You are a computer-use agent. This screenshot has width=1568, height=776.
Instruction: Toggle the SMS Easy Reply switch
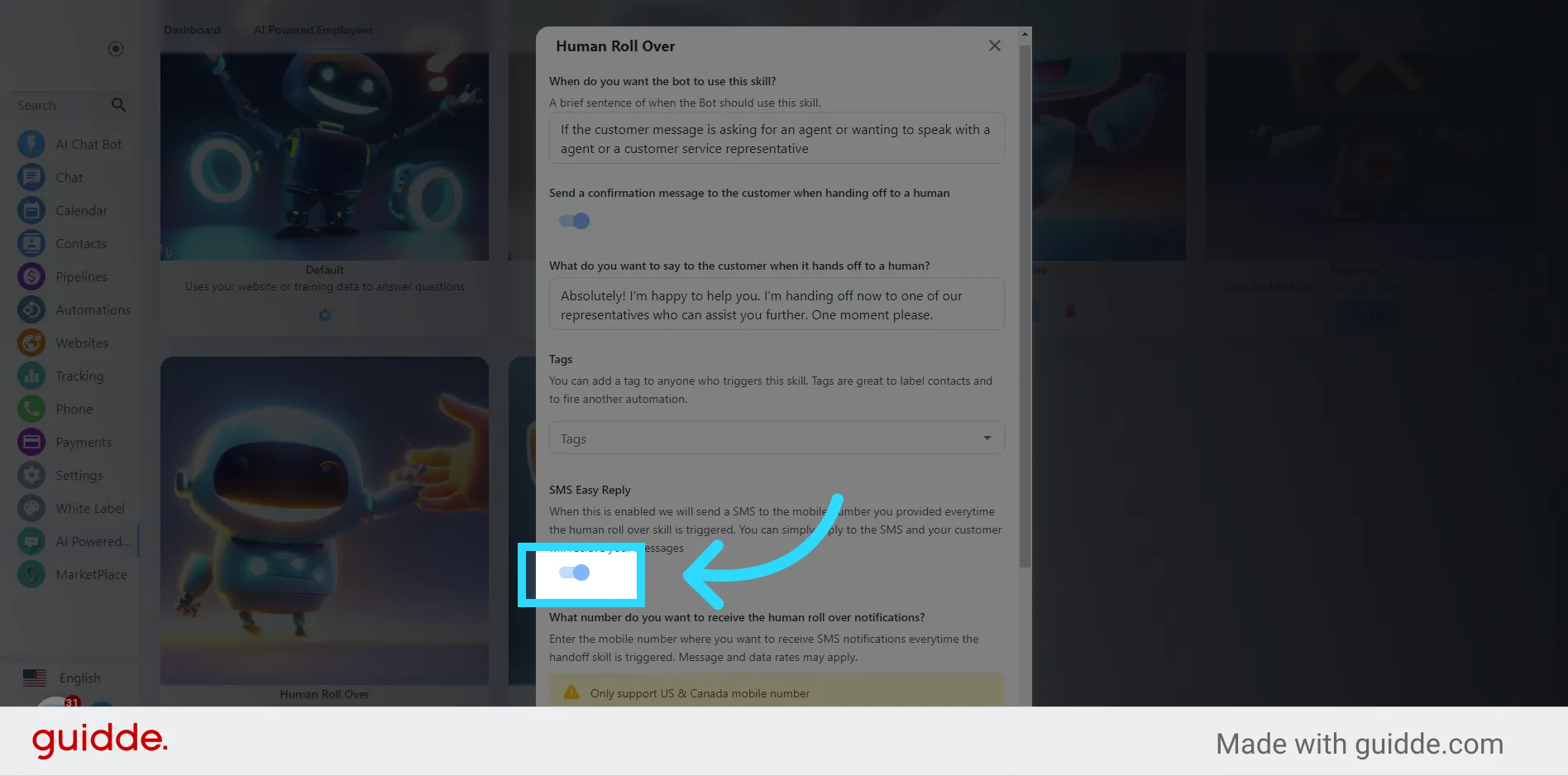point(574,572)
